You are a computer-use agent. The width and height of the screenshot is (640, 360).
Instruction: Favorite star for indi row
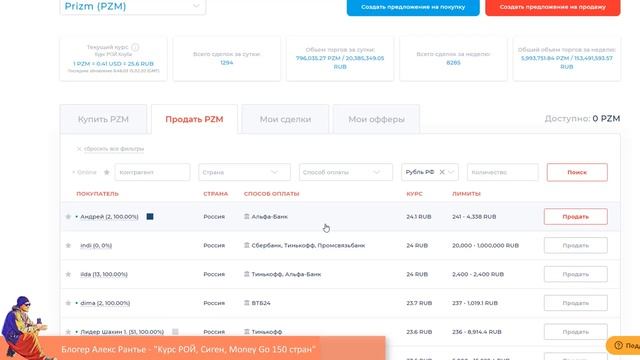68,246
